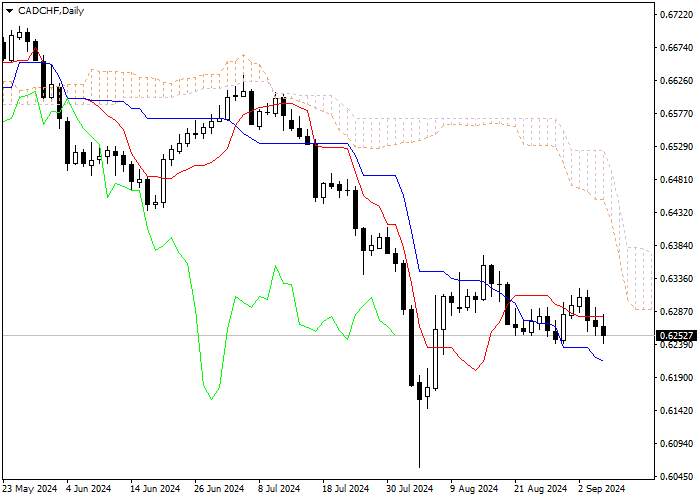This screenshot has width=700, height=500.
Task: Click the 18 Jul 2024 date label
Action: click(x=344, y=489)
